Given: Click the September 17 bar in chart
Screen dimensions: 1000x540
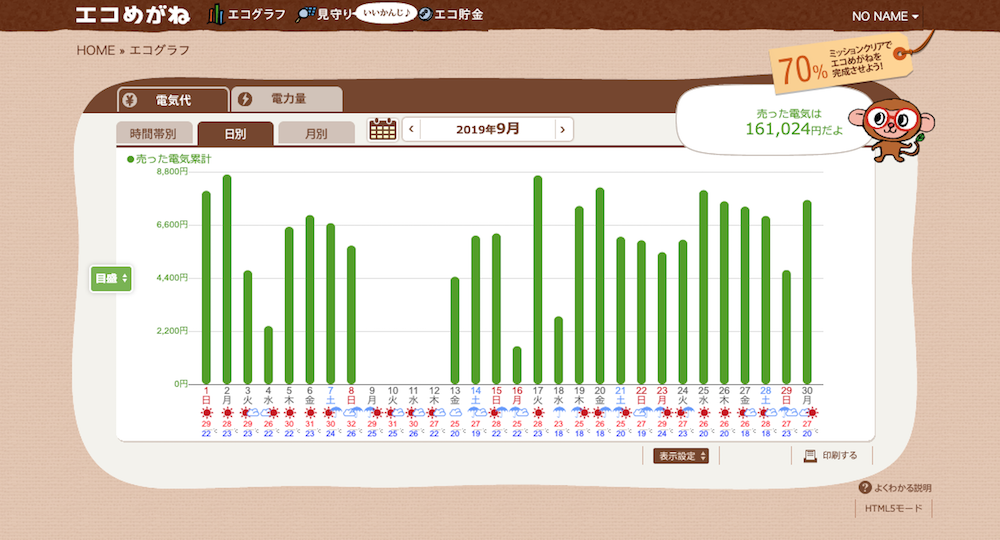Looking at the screenshot, I should (x=538, y=280).
